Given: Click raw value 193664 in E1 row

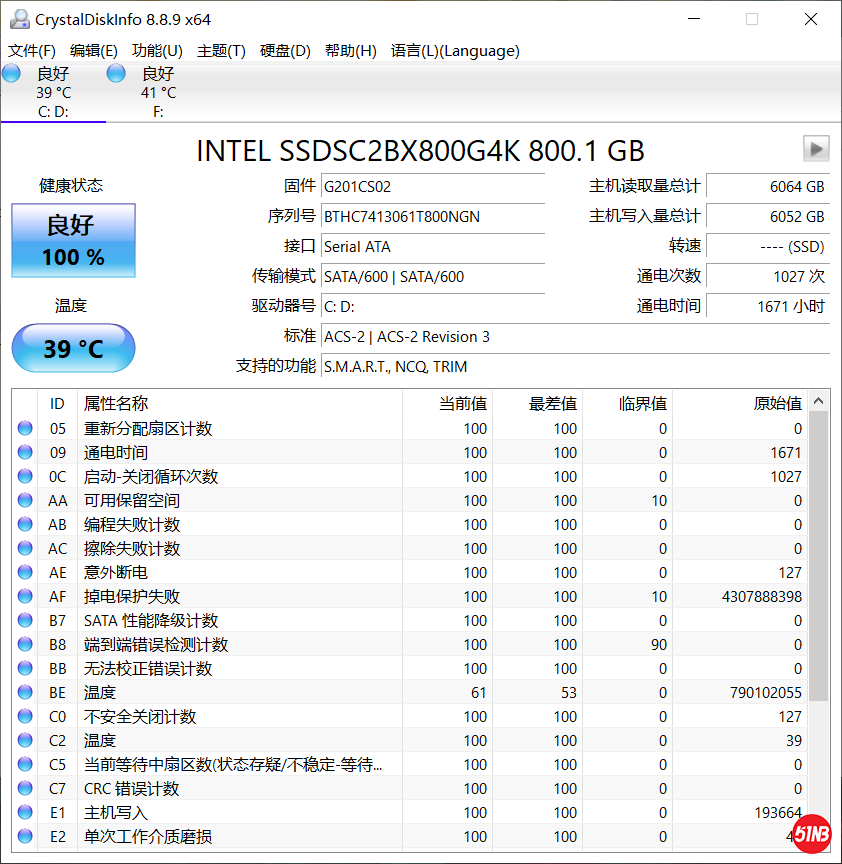Looking at the screenshot, I should coord(778,812).
